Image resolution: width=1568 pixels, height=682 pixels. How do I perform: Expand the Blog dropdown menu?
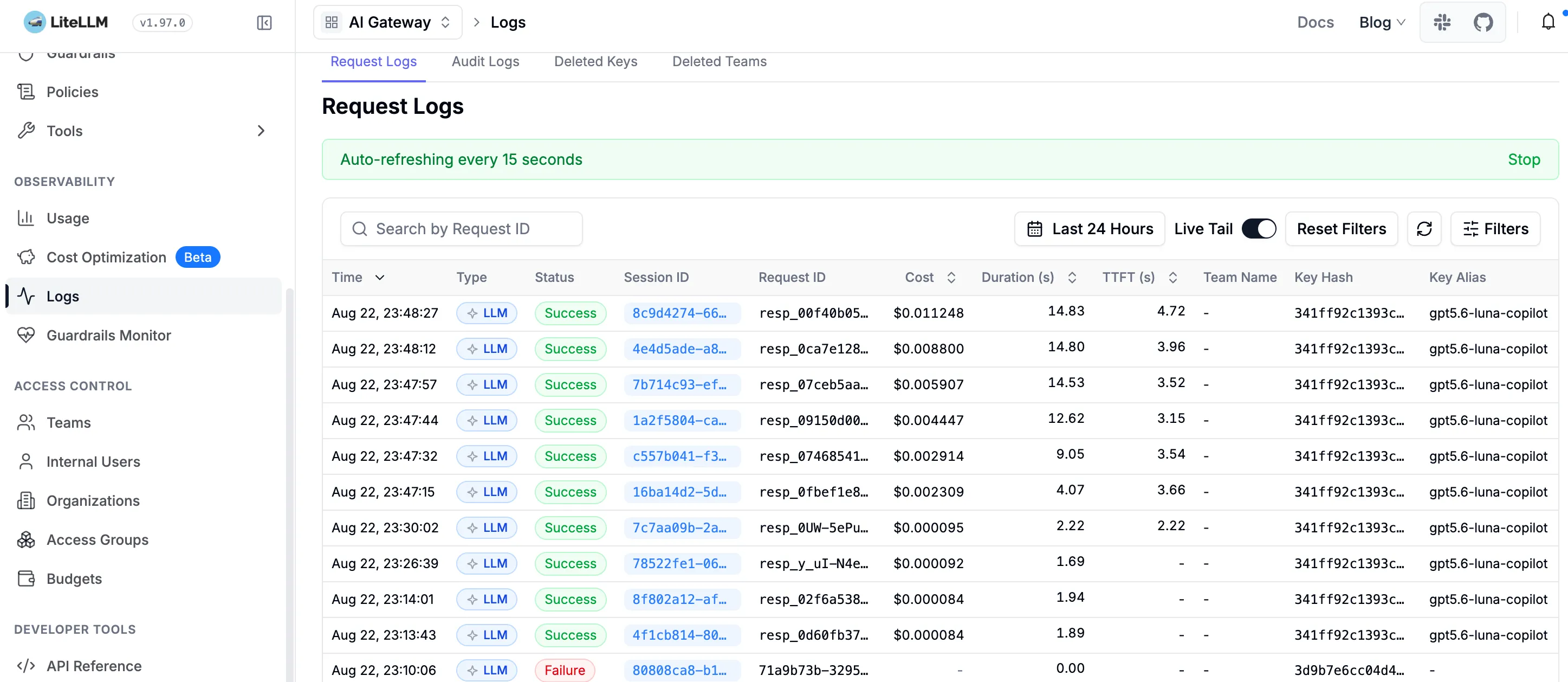pos(1382,23)
